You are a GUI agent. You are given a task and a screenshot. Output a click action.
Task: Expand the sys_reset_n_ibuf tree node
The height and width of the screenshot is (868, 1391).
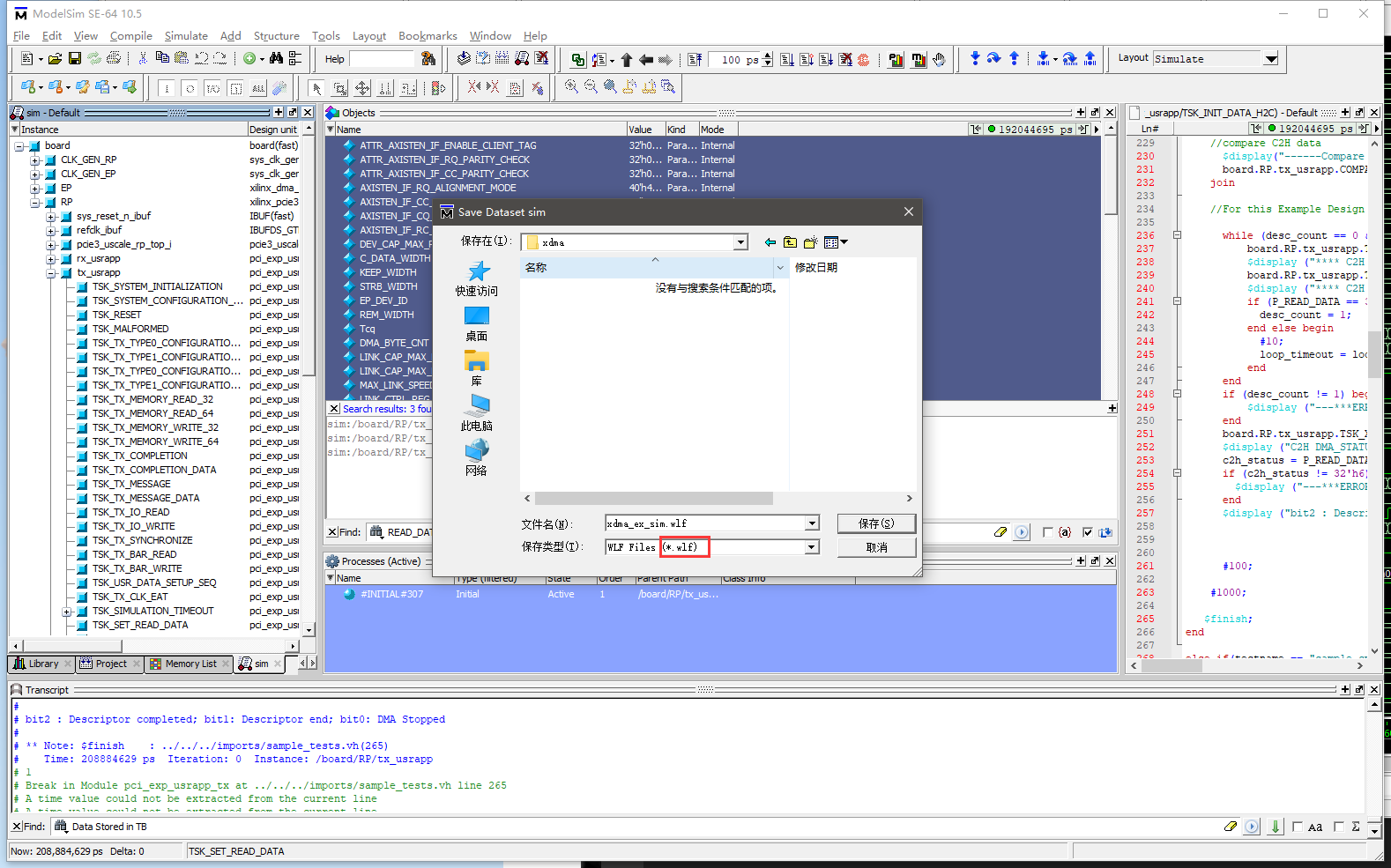pos(51,217)
